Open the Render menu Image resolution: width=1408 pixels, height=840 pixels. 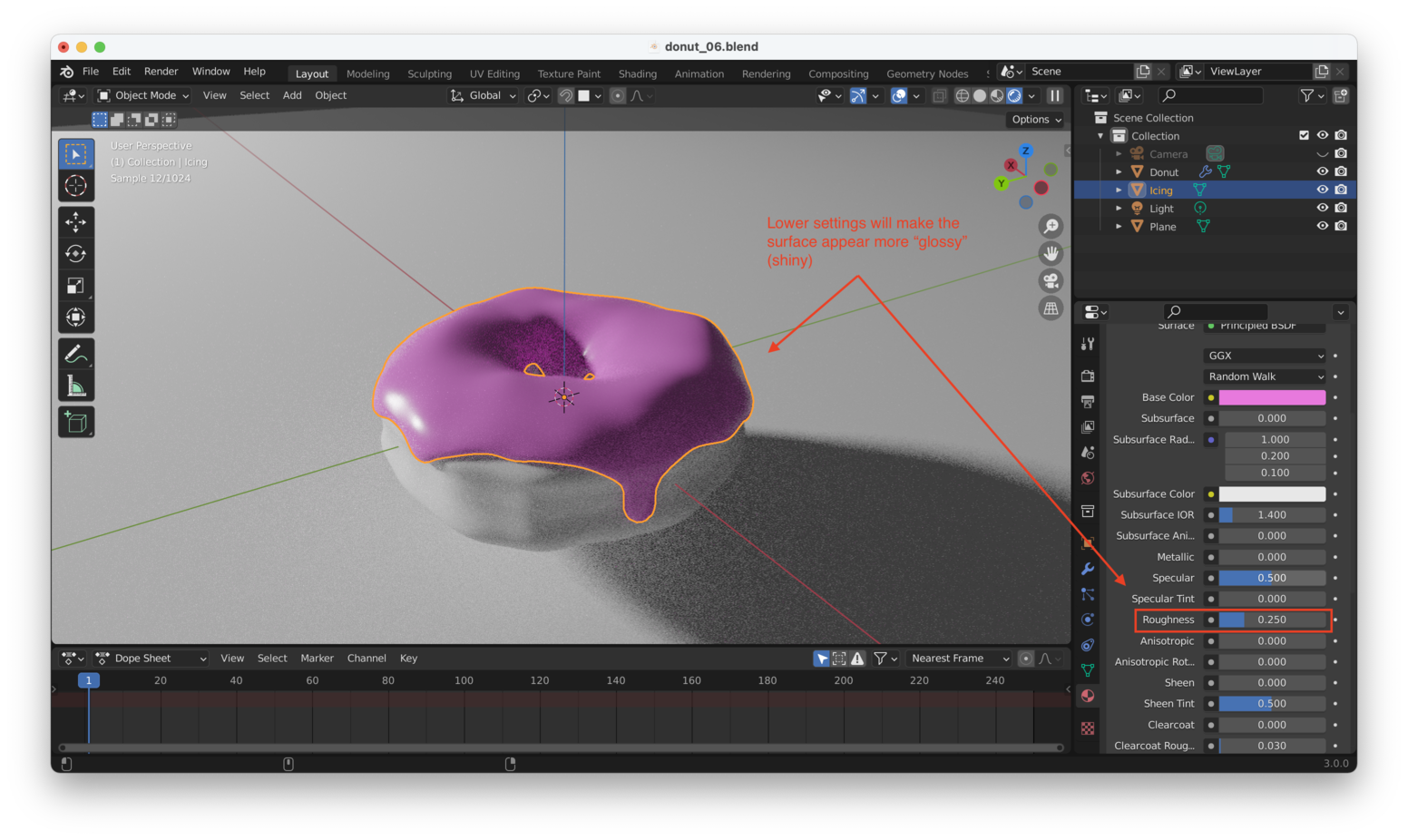coord(161,71)
